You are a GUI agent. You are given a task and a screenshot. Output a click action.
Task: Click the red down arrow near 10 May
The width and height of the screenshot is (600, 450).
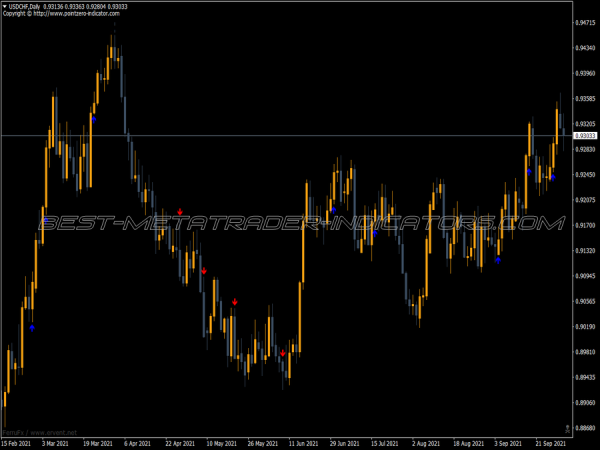coord(204,271)
